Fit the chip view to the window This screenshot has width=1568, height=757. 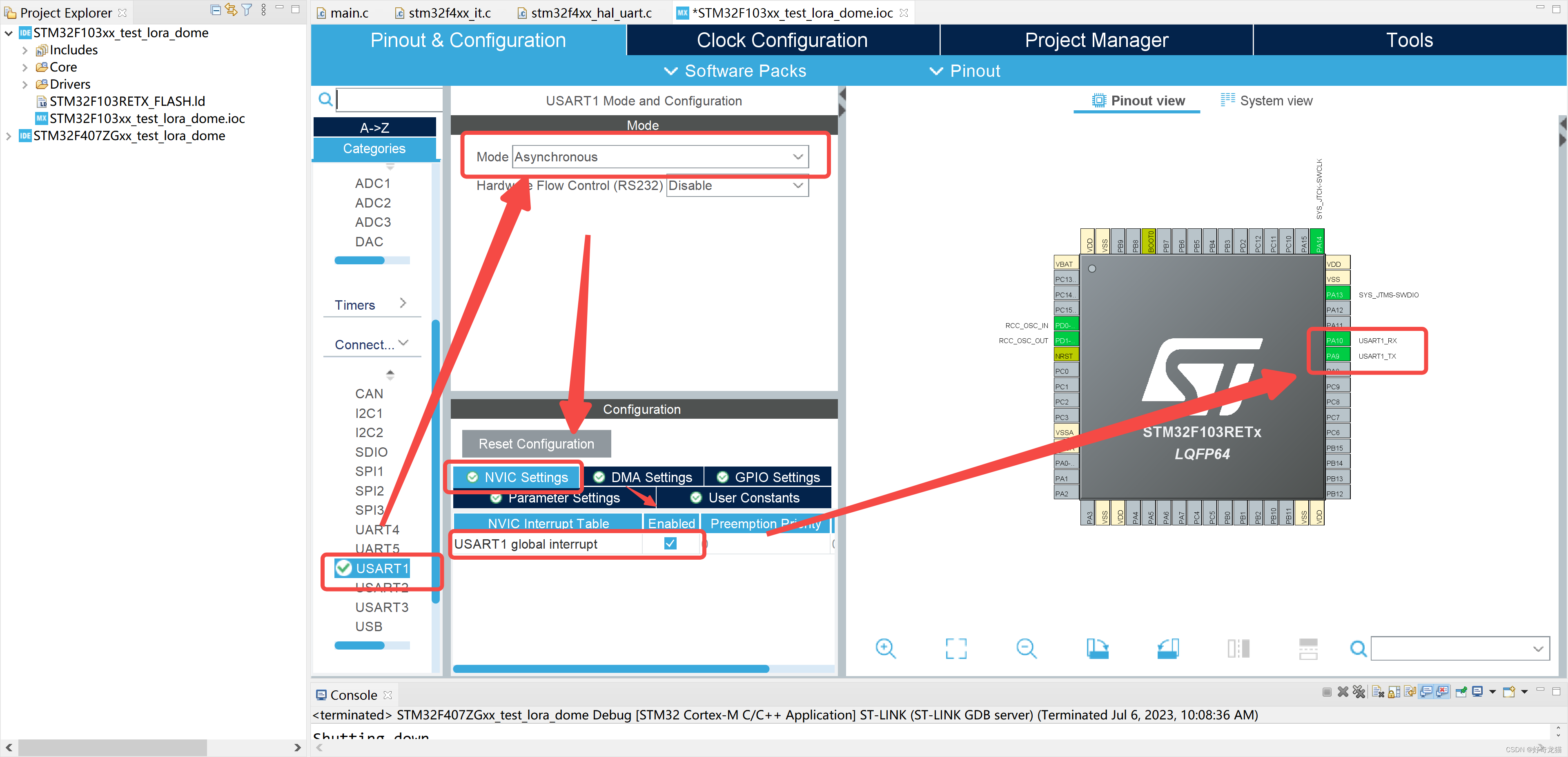(955, 649)
